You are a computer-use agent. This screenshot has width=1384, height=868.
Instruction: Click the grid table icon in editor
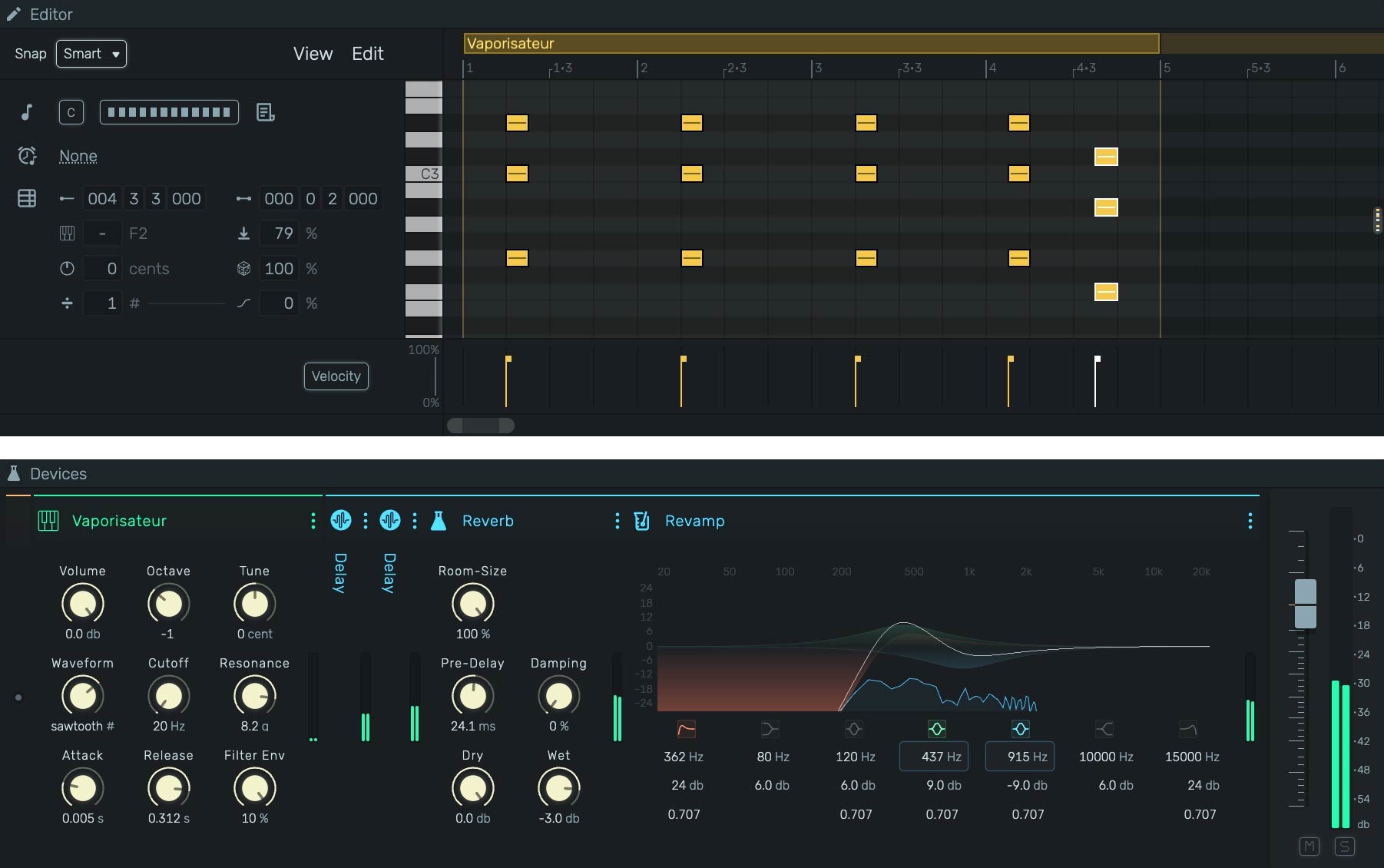tap(27, 199)
